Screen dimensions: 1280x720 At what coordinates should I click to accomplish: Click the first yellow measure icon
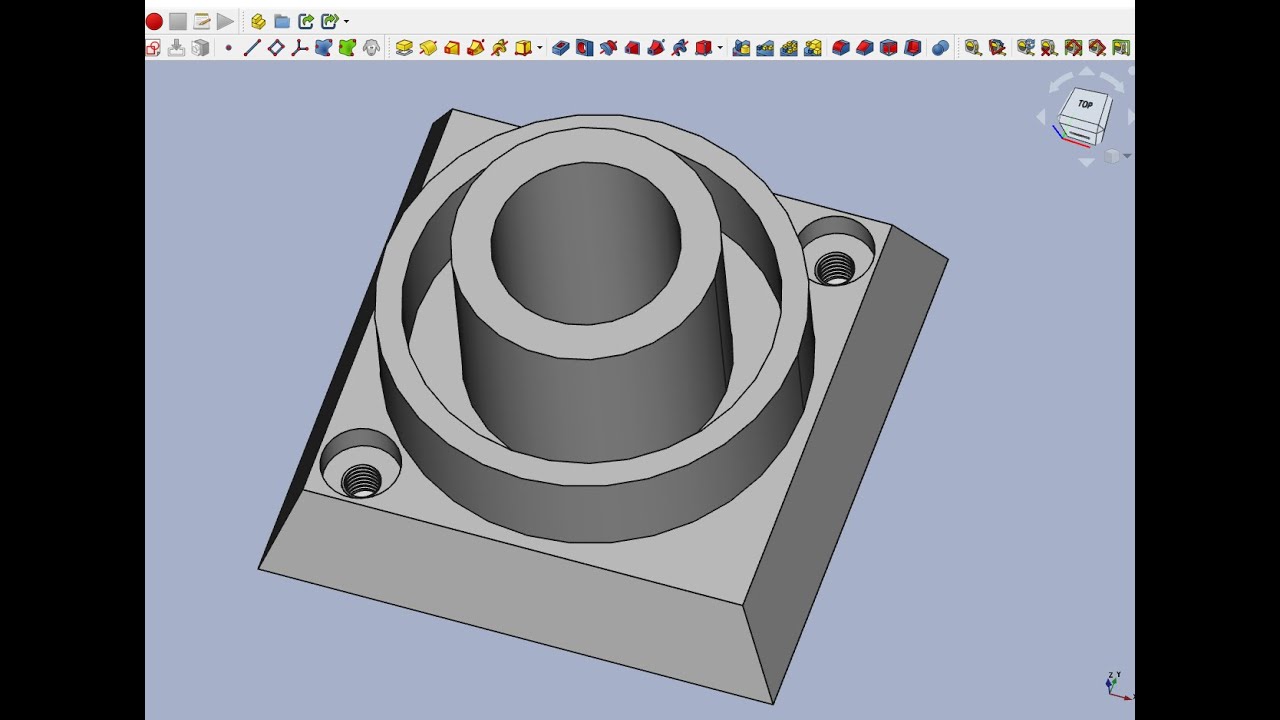[973, 47]
